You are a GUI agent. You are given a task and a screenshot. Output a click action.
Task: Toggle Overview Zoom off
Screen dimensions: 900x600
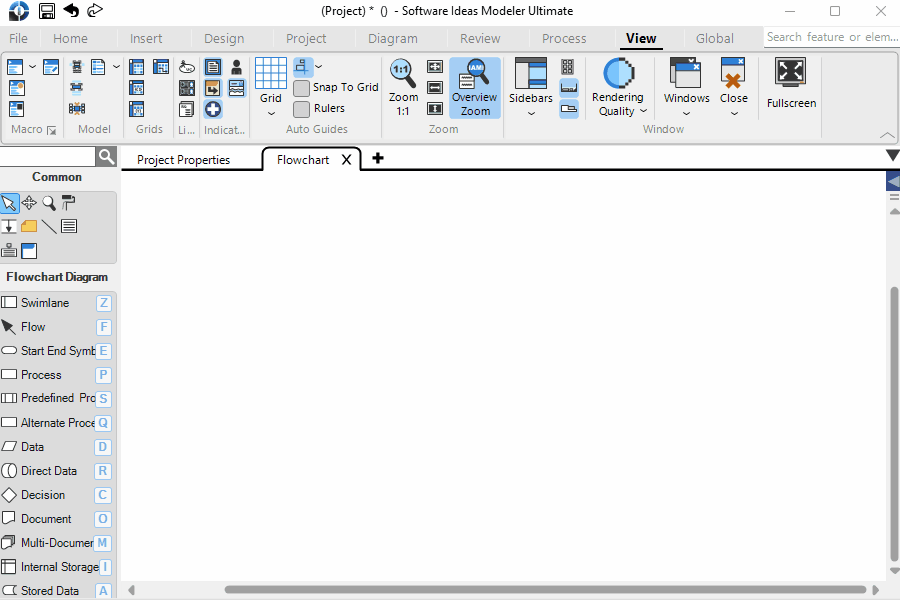(474, 85)
